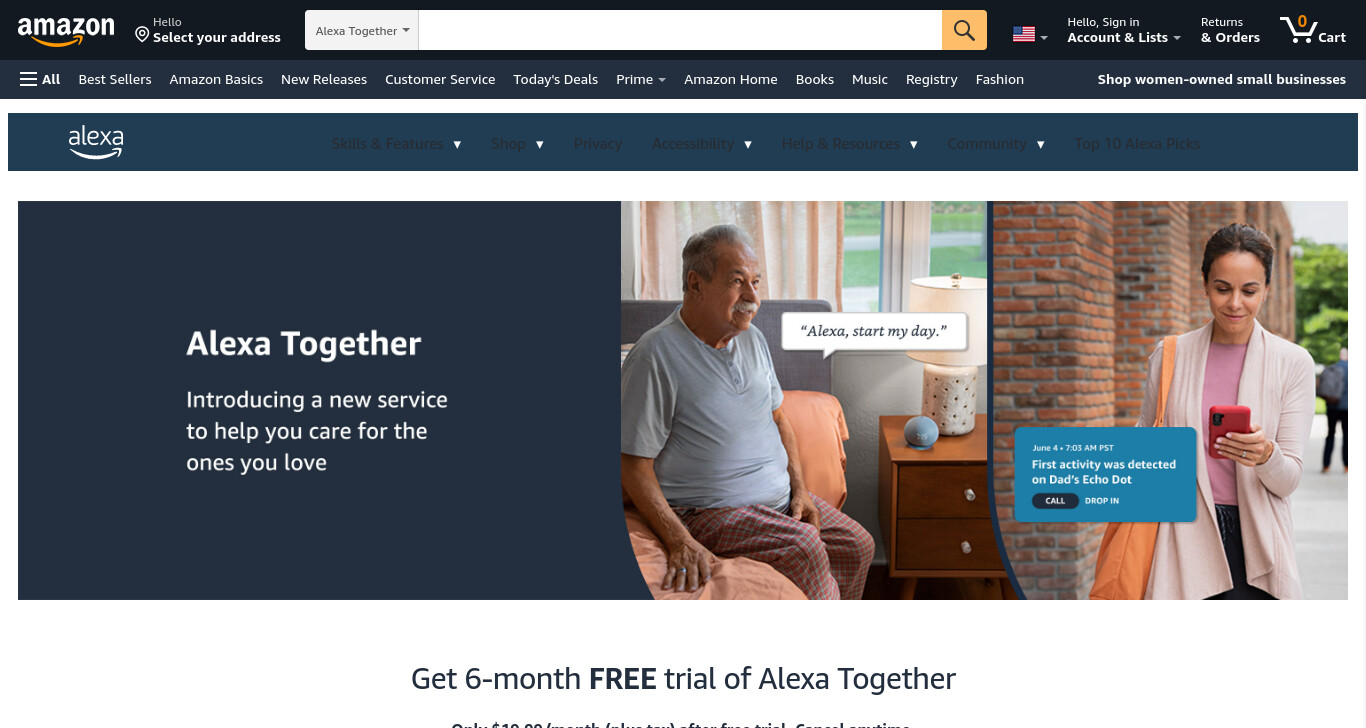Click Shop women-owned small businesses link

pos(1221,79)
